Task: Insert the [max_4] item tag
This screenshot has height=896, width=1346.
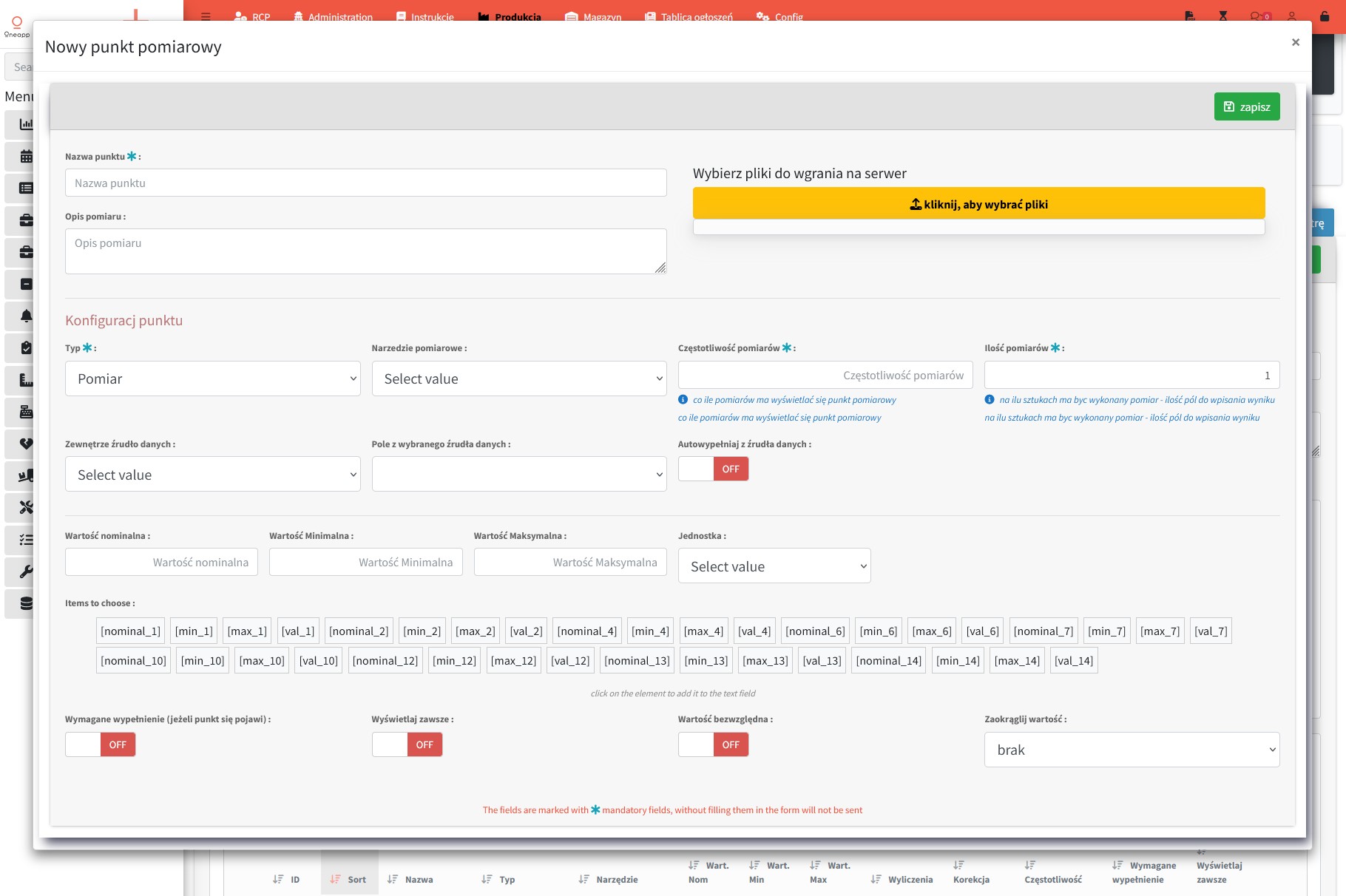Action: click(x=703, y=631)
